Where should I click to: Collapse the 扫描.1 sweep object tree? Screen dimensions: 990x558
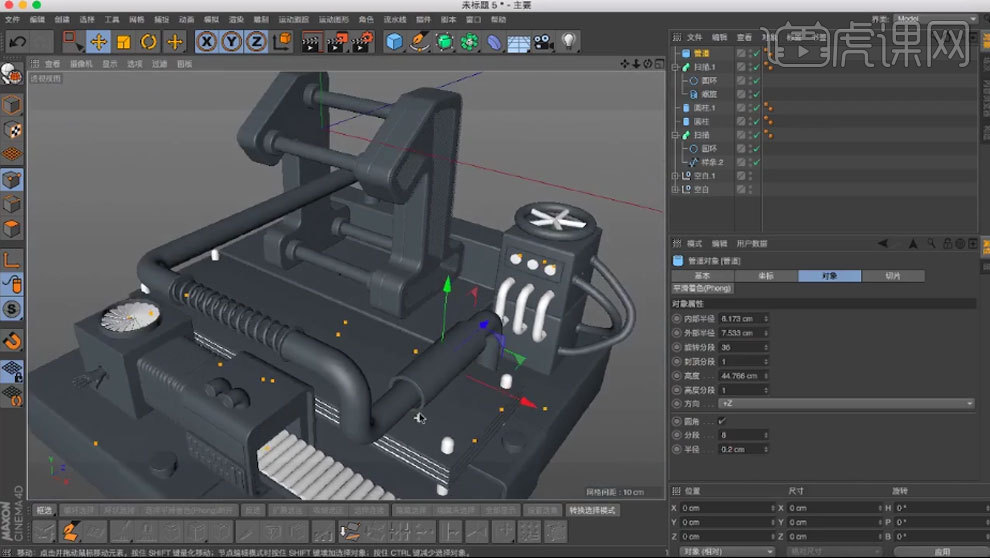[x=675, y=67]
